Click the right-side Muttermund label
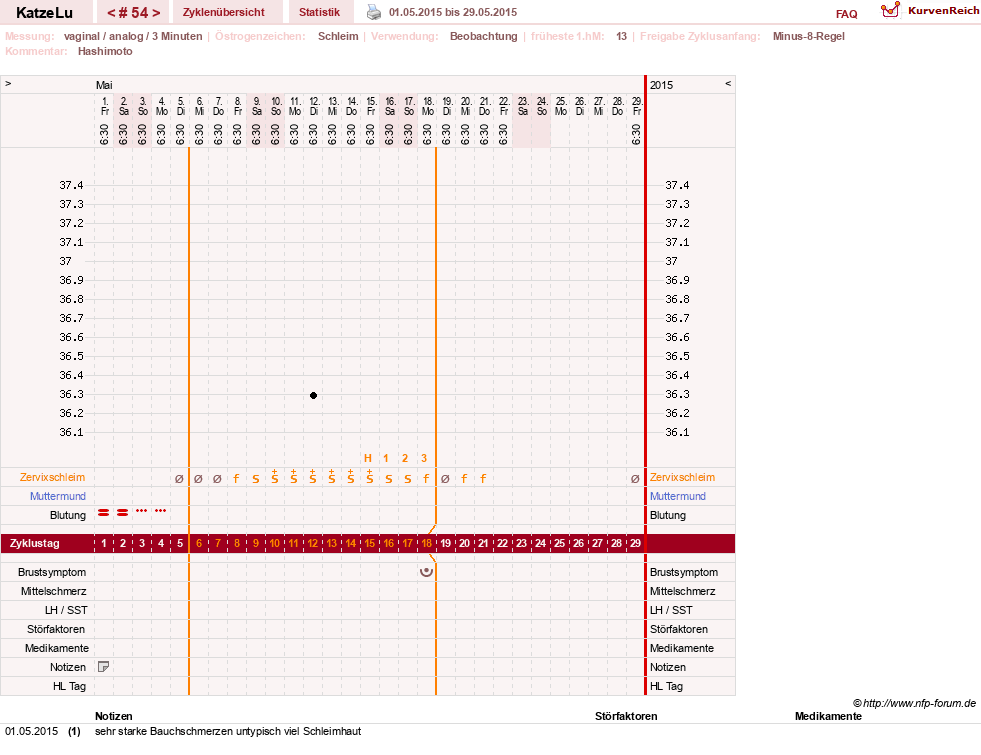The height and width of the screenshot is (755, 981). [x=678, y=496]
